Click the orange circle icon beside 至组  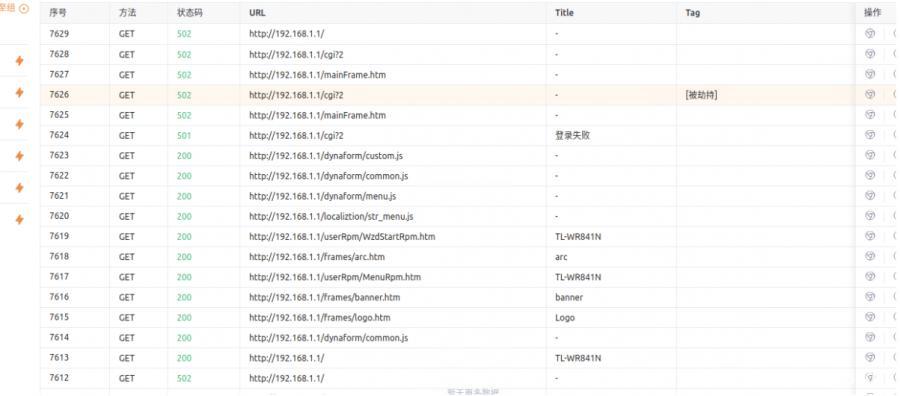24,9
